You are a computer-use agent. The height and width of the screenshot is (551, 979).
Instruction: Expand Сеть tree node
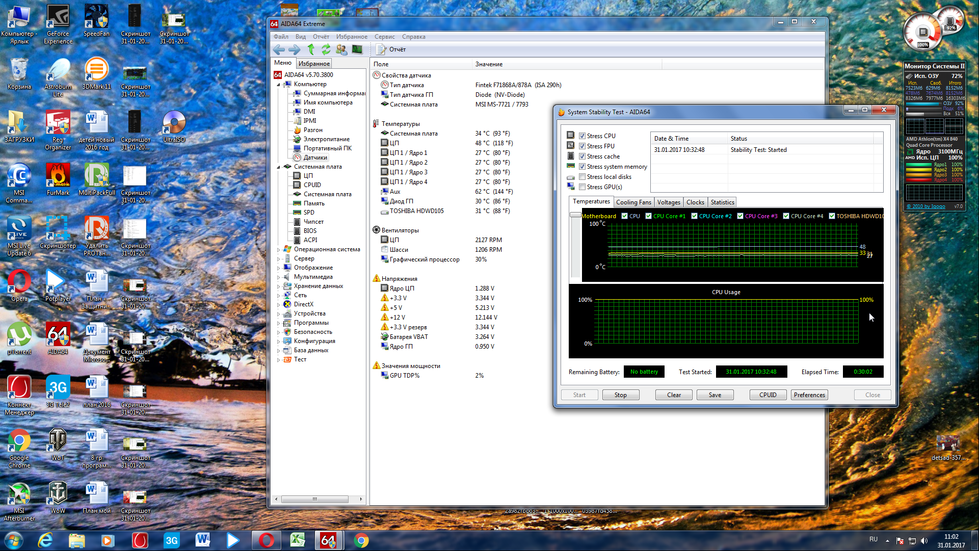279,295
